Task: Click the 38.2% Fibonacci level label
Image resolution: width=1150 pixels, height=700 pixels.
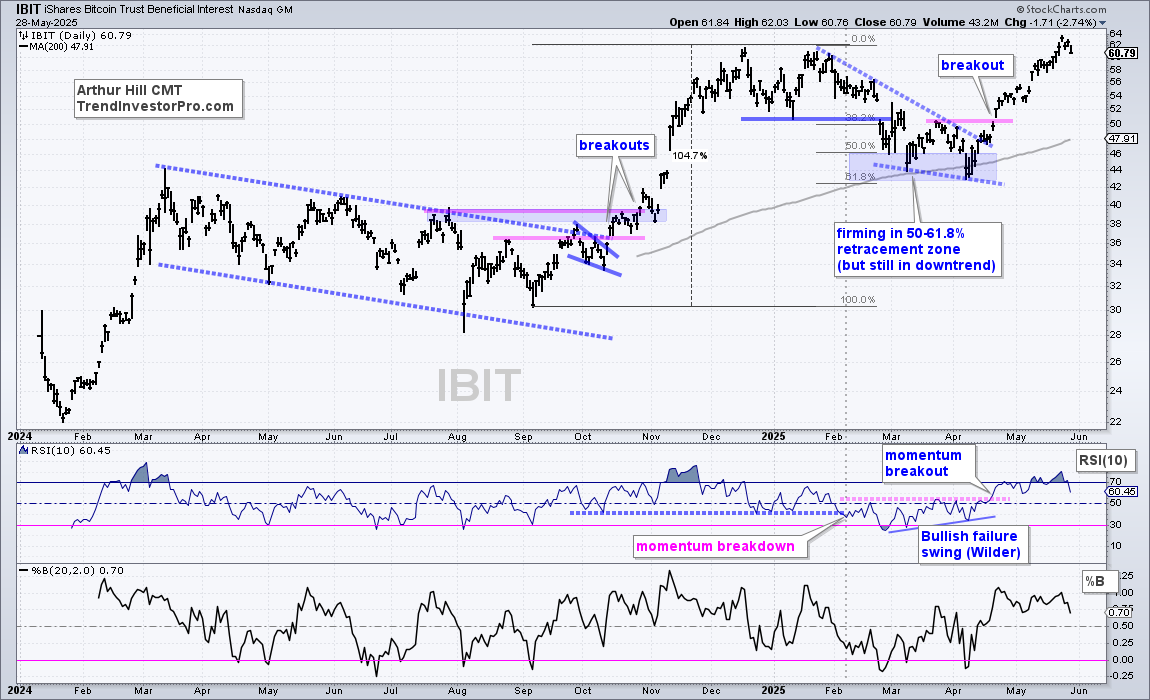Action: (860, 117)
